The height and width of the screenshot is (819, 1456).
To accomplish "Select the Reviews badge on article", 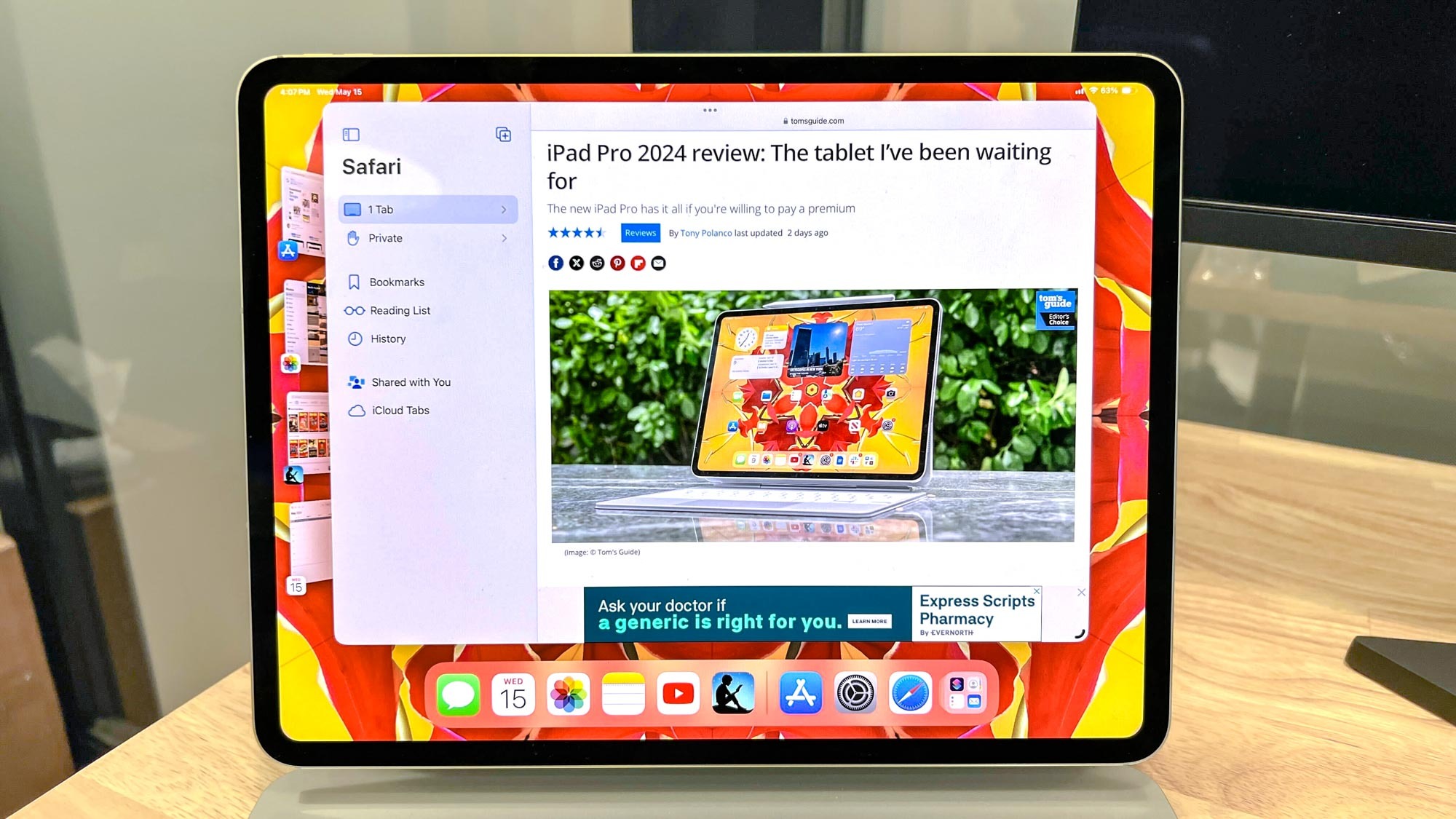I will (x=639, y=233).
